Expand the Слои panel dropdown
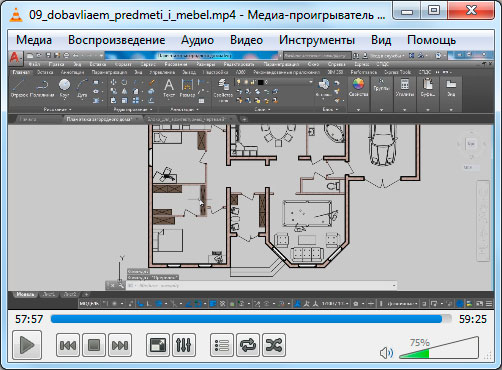 (263, 109)
